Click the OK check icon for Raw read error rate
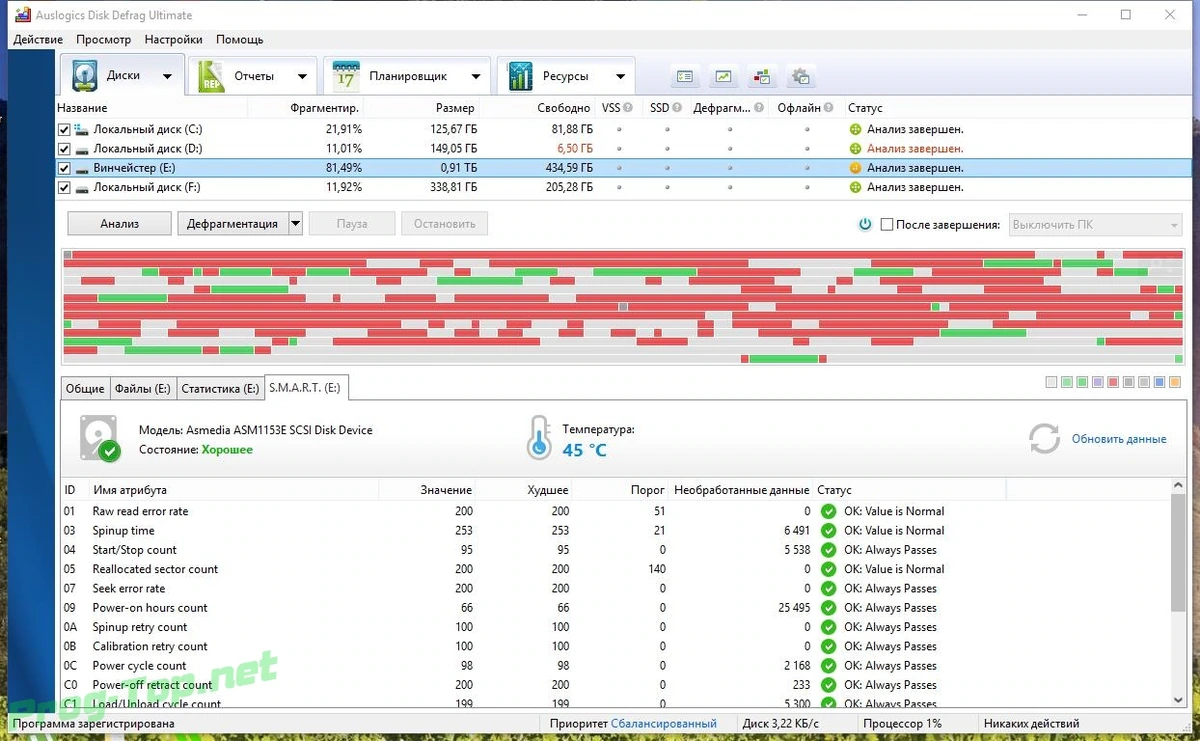1200x741 pixels. 828,511
